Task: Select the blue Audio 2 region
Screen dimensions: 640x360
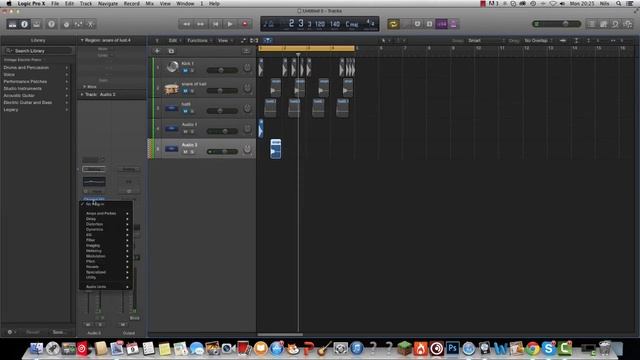Action: (x=276, y=149)
